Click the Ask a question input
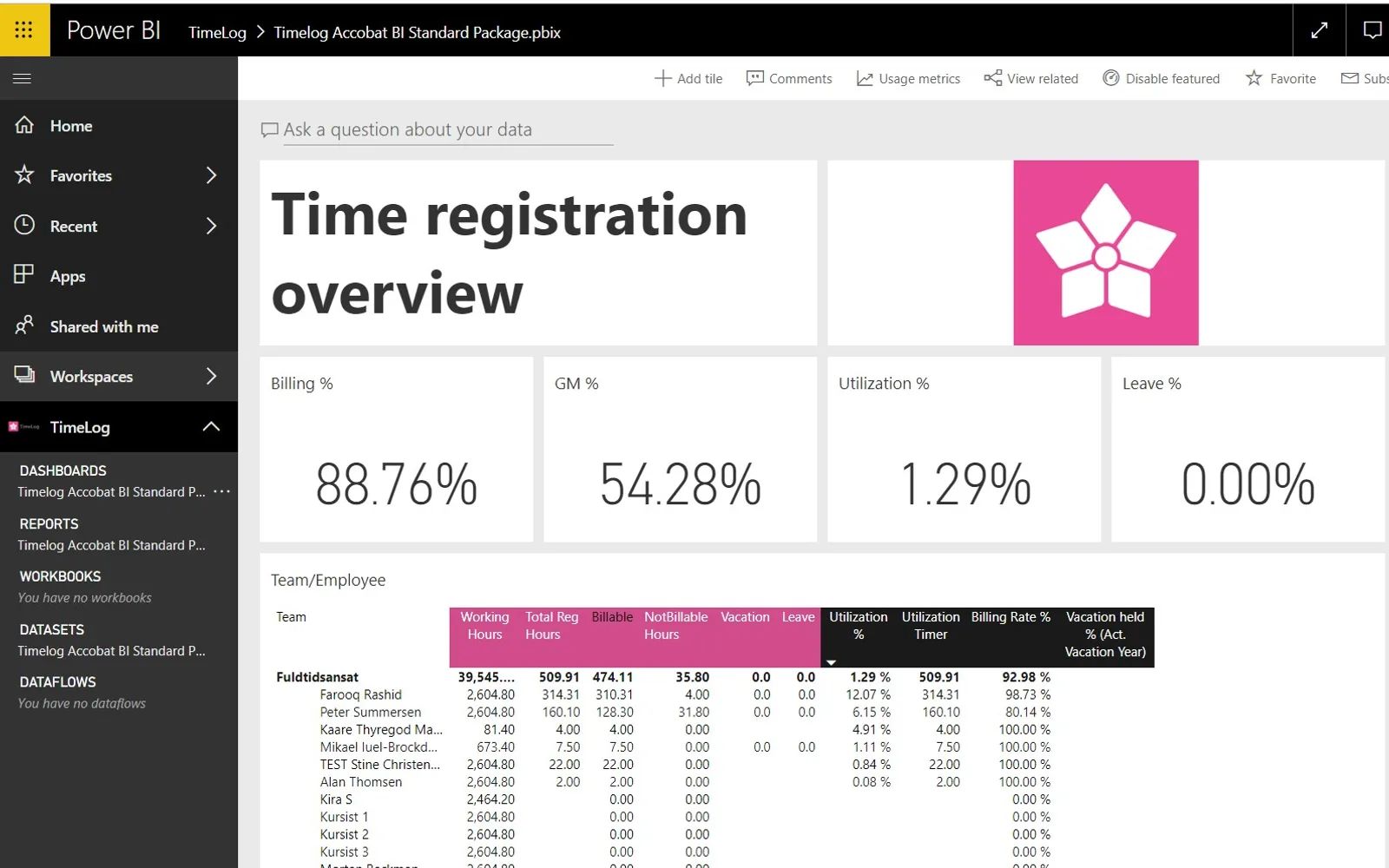 tap(448, 130)
